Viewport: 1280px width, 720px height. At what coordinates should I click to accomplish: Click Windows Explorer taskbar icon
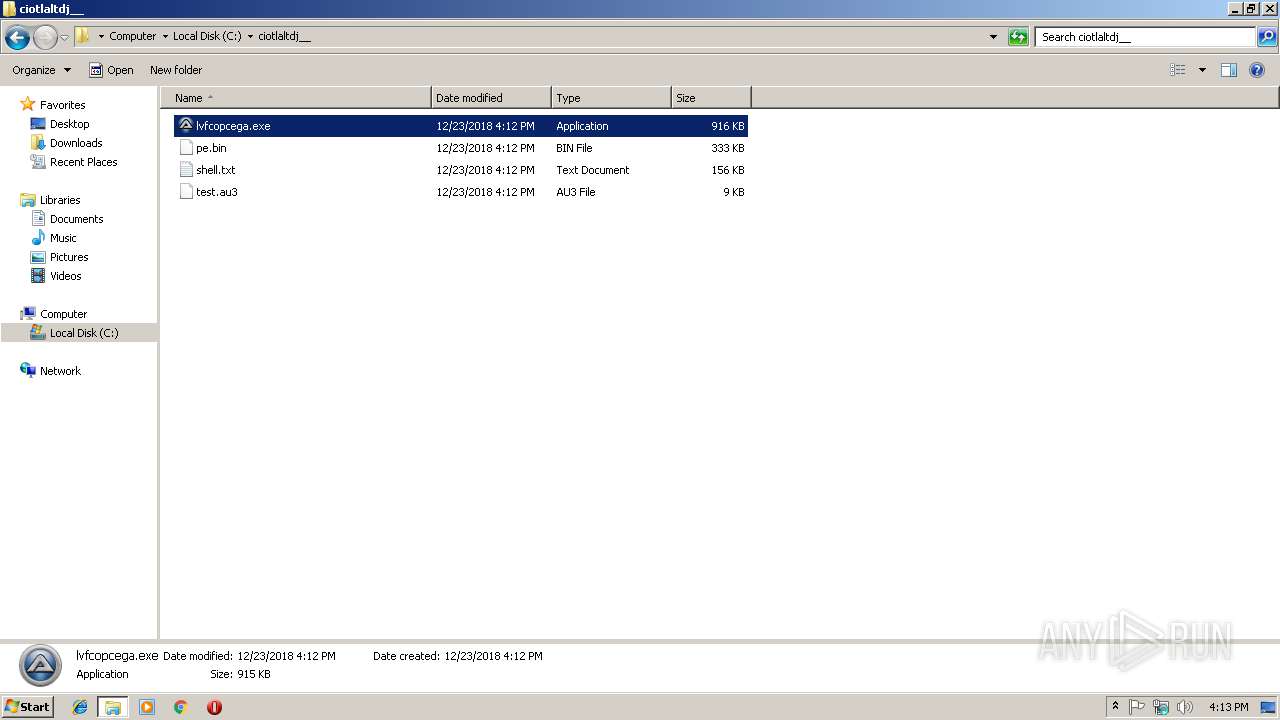113,707
